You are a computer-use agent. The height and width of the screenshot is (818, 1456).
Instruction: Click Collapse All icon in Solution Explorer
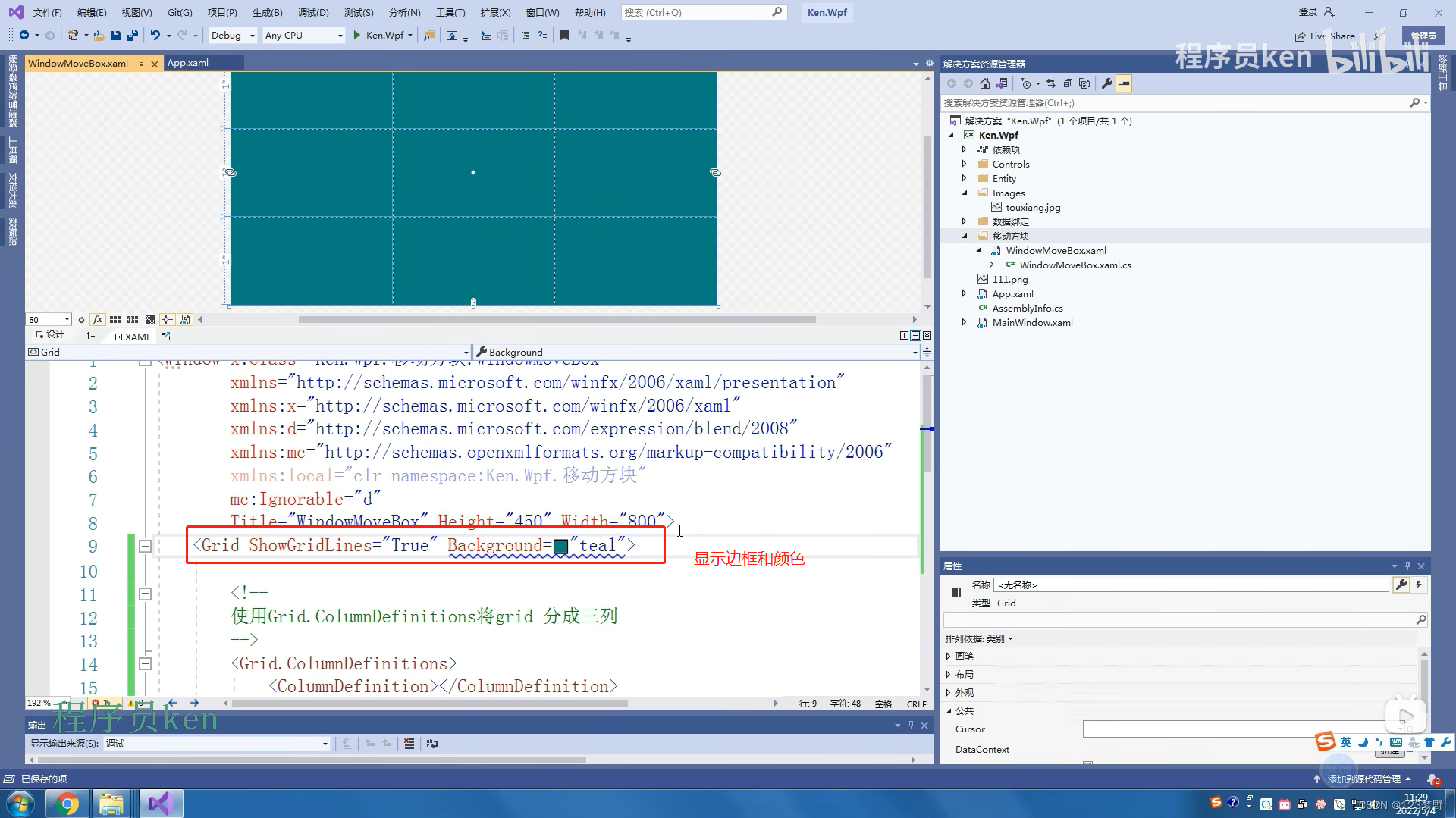click(1068, 83)
